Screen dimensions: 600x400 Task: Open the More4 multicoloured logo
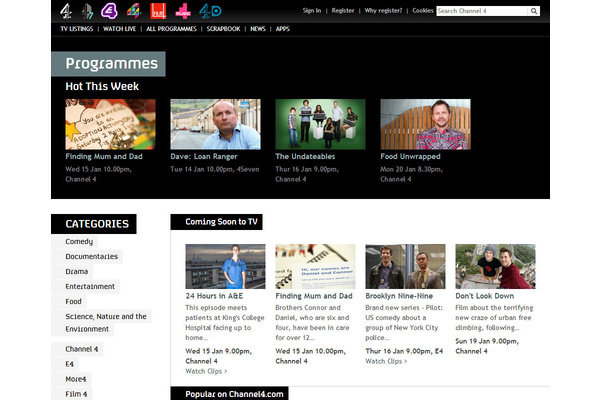point(134,11)
